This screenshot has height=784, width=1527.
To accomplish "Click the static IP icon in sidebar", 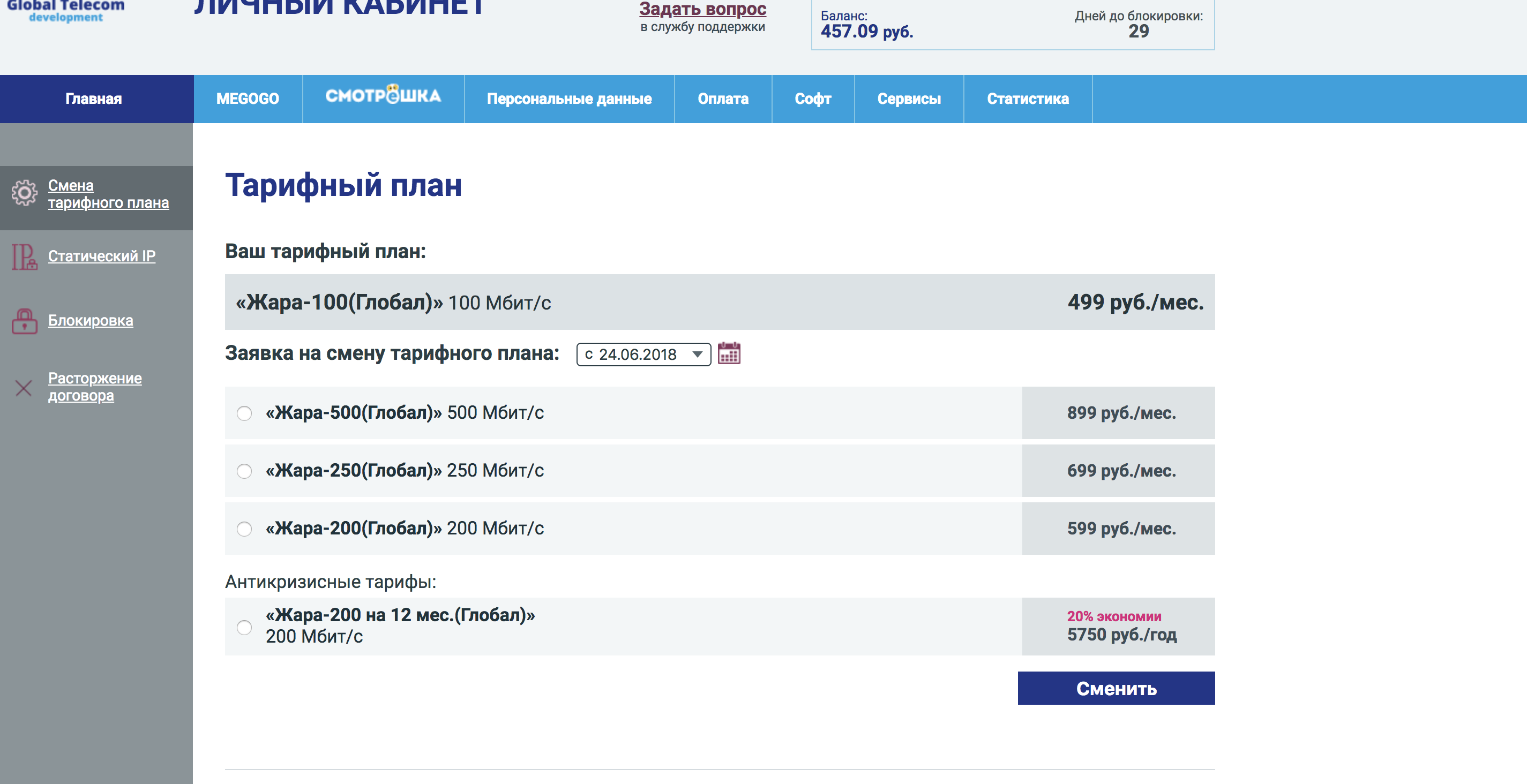I will click(24, 257).
